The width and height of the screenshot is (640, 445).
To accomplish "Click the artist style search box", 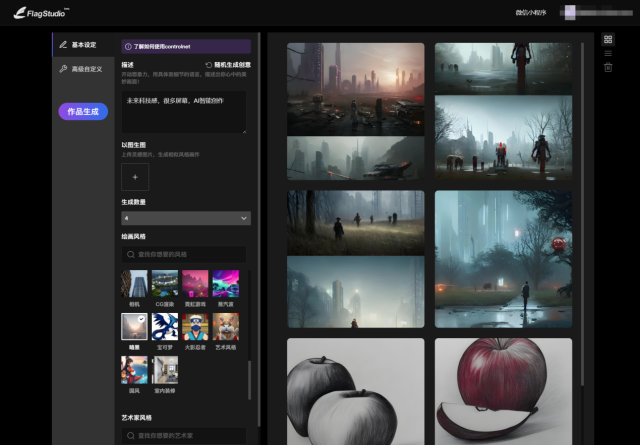I will point(185,435).
